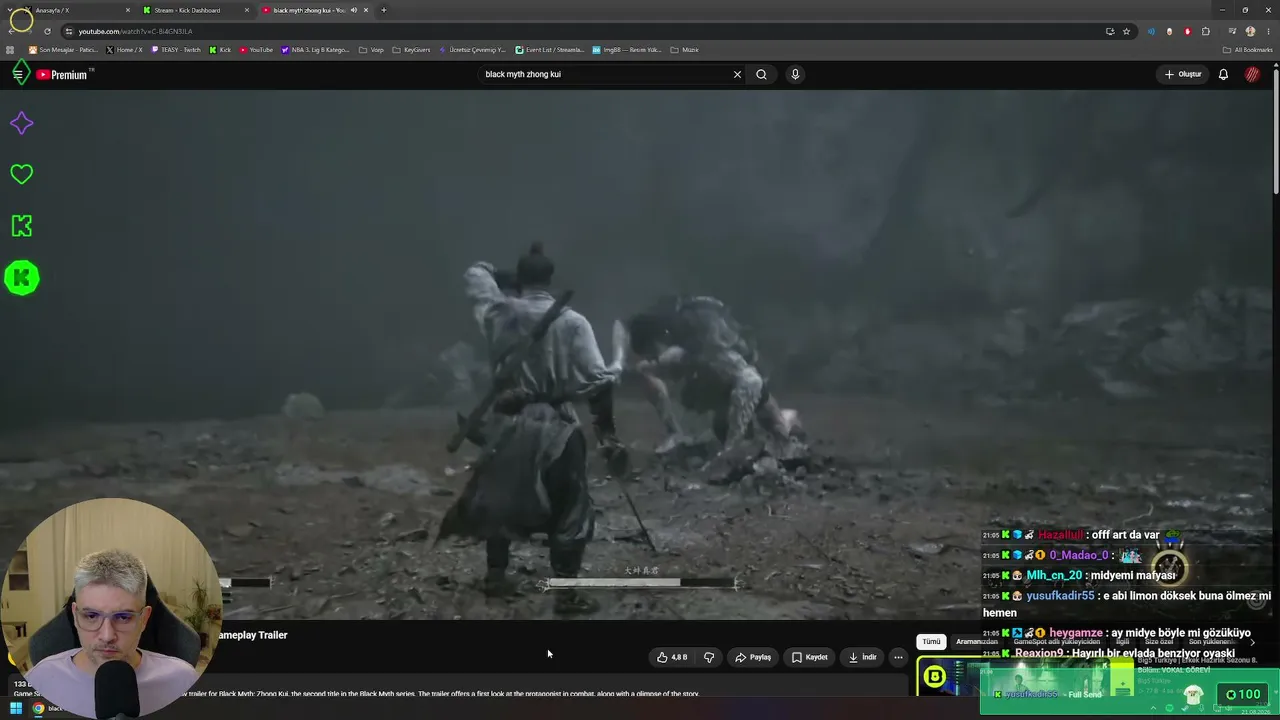This screenshot has width=1280, height=720.
Task: Mute the black myth zhong kui tab audio
Action: coord(353,10)
